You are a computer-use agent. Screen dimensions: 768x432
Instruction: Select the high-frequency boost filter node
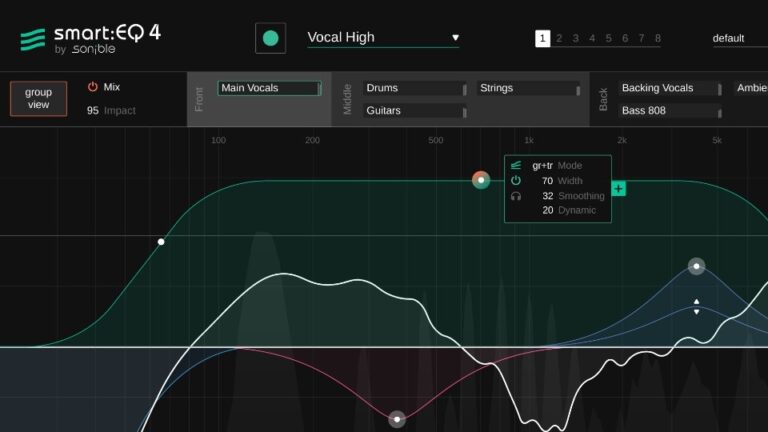coord(696,266)
